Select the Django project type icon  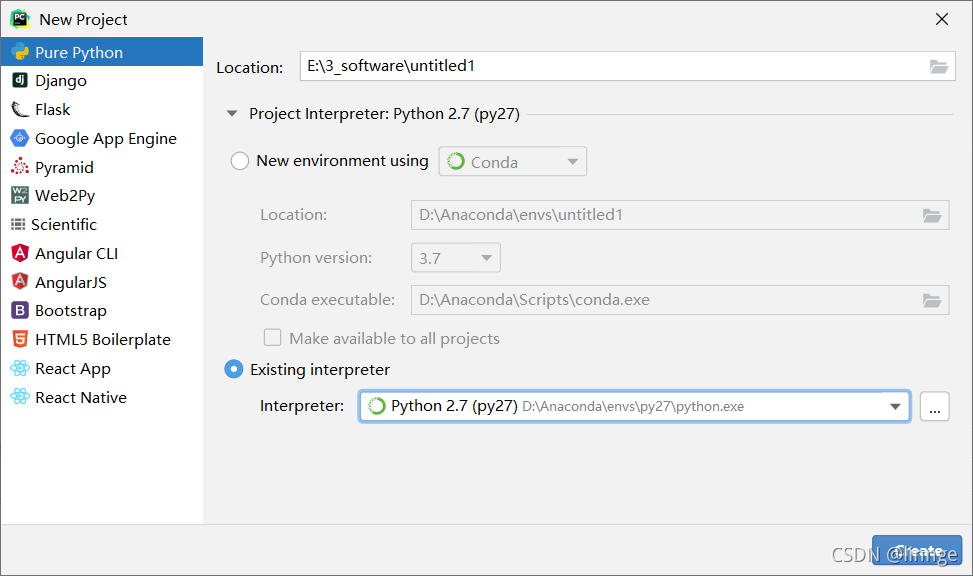[x=22, y=80]
